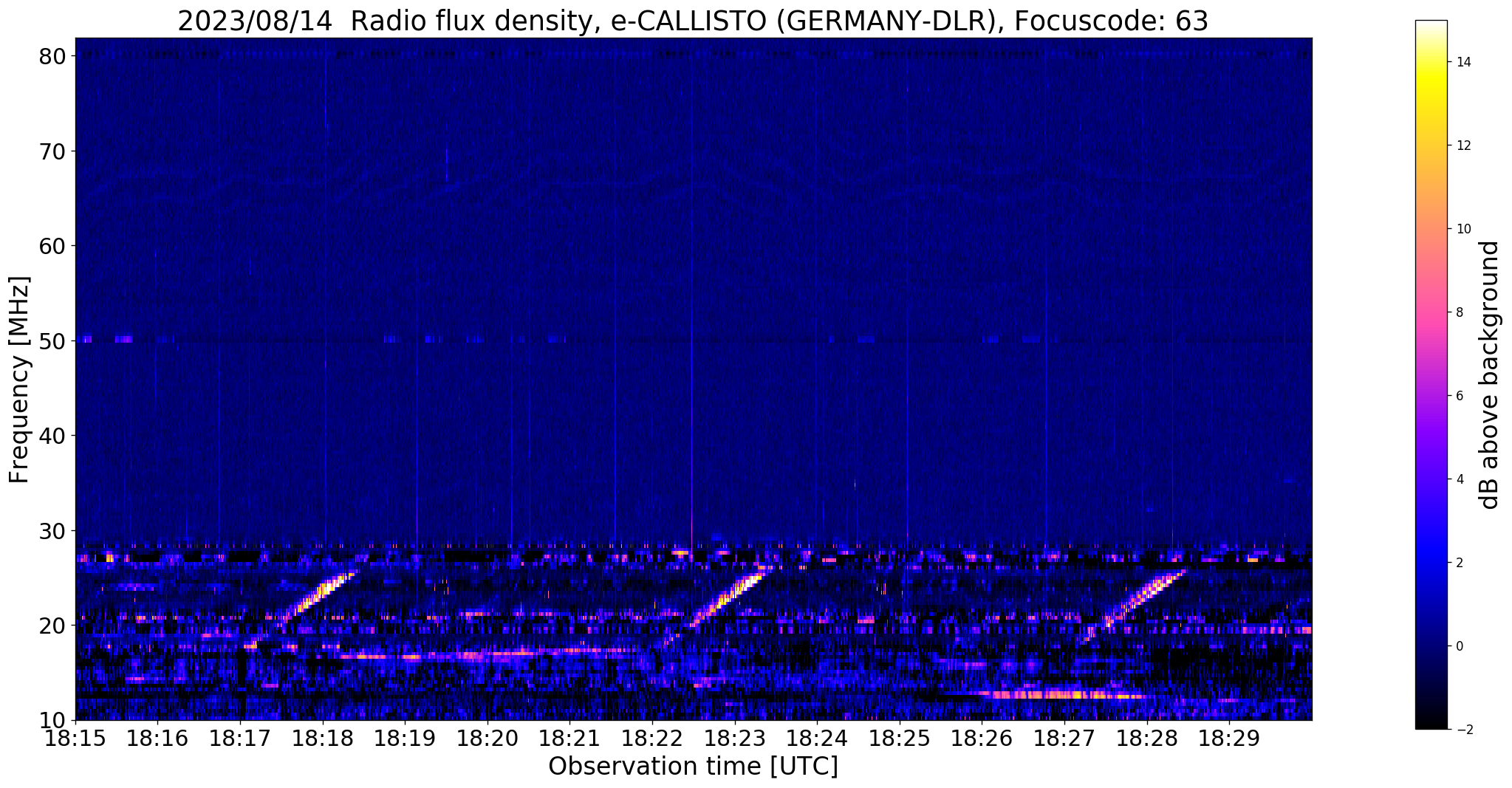This screenshot has width=1512, height=788.
Task: Click the '18:18' time tick label
Action: (323, 738)
